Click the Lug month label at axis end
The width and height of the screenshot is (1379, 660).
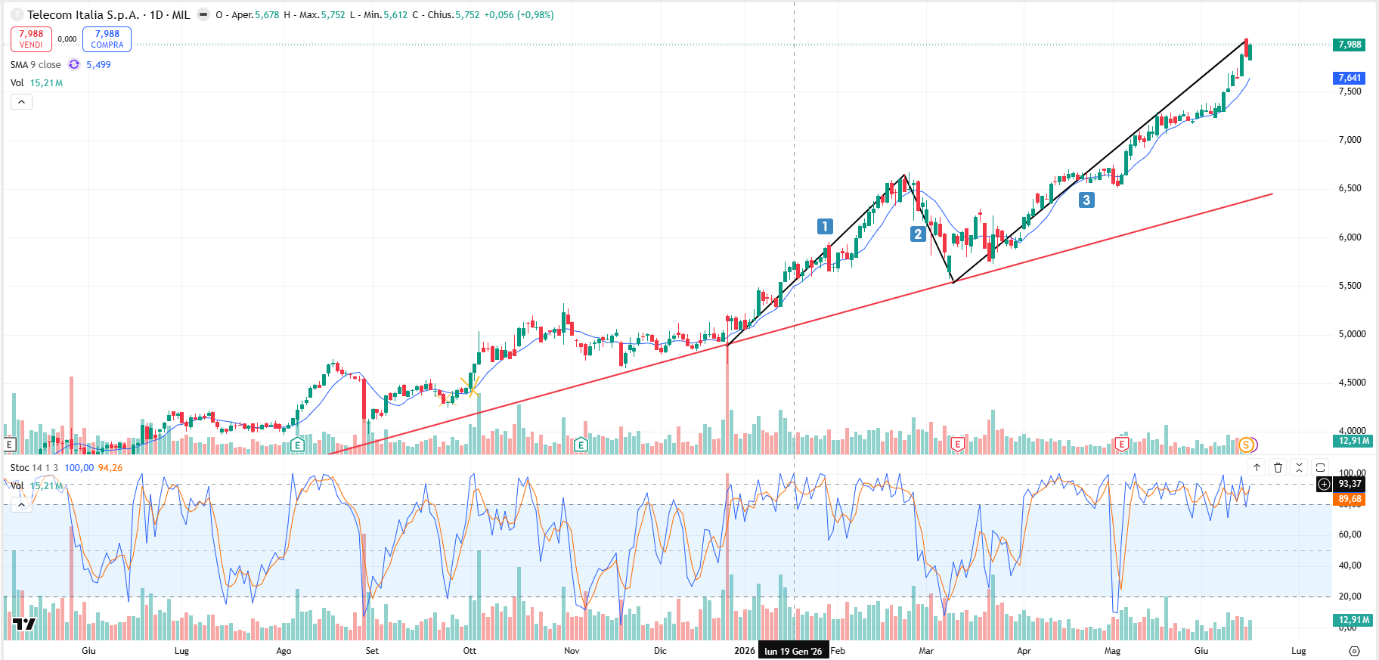(x=1298, y=650)
